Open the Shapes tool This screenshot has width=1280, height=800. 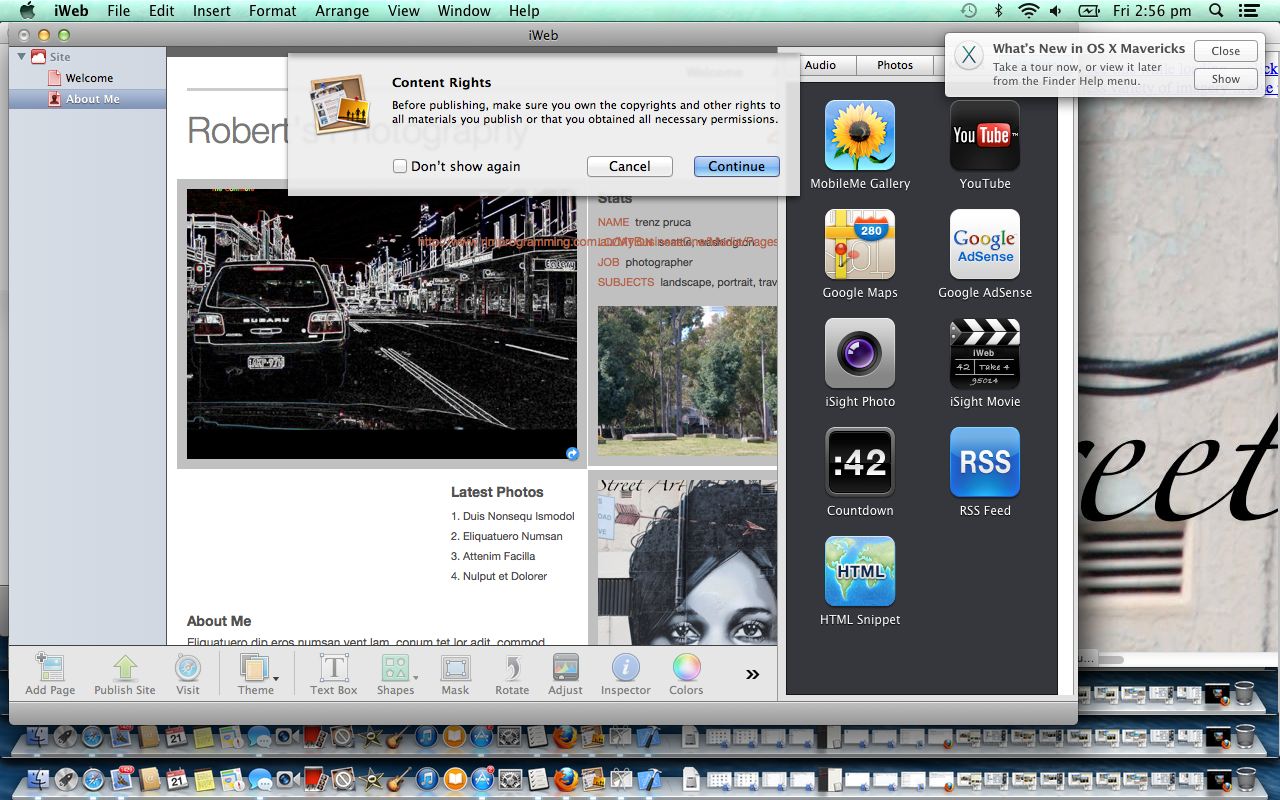[x=395, y=668]
